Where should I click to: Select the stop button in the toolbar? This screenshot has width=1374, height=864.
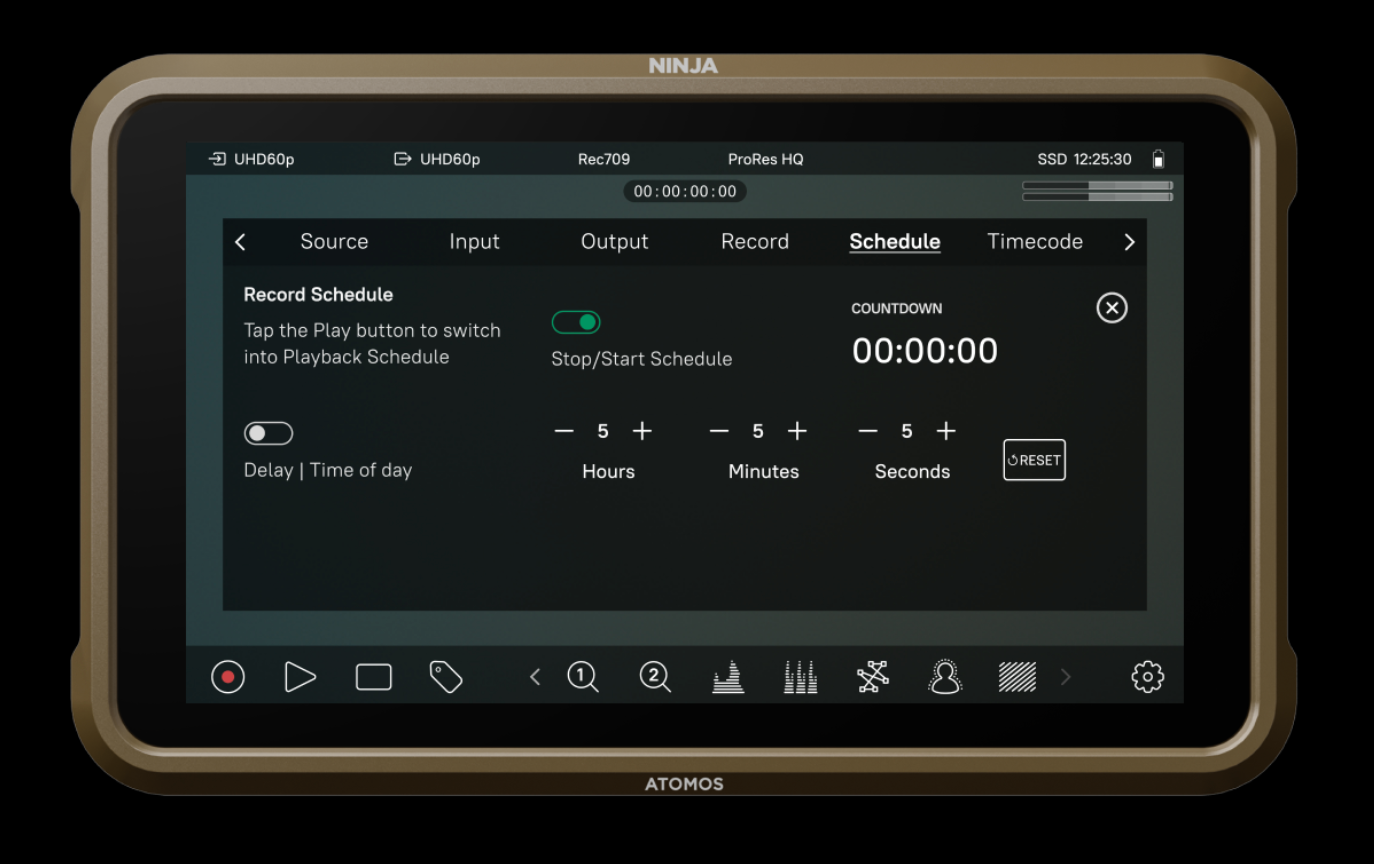pyautogui.click(x=373, y=677)
